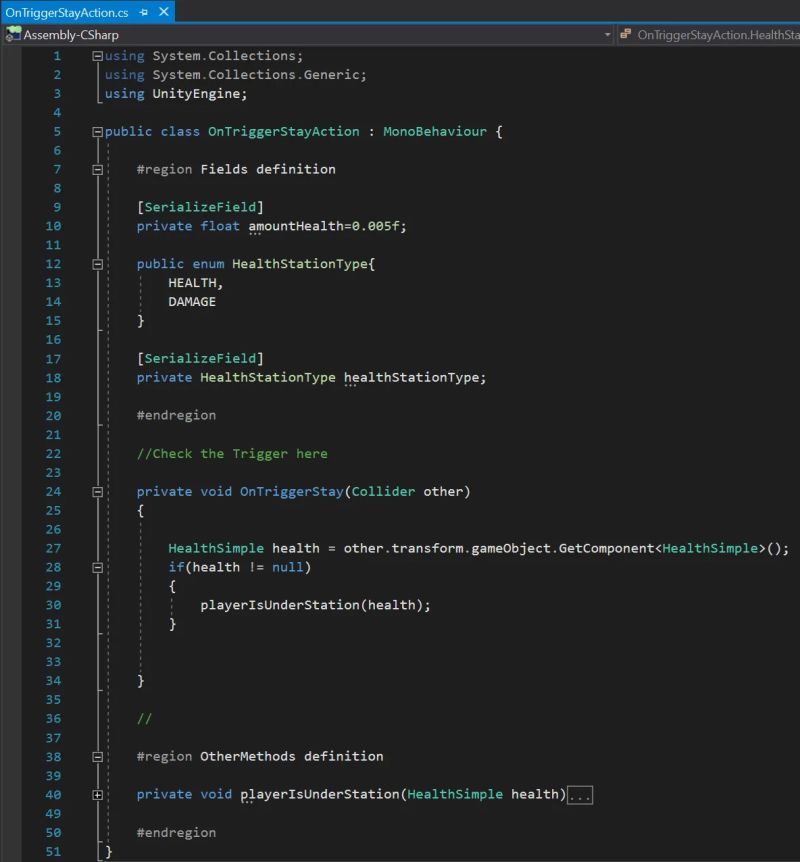Viewport: 800px width, 862px height.
Task: Collapse the if health null check block
Action: tap(95, 567)
